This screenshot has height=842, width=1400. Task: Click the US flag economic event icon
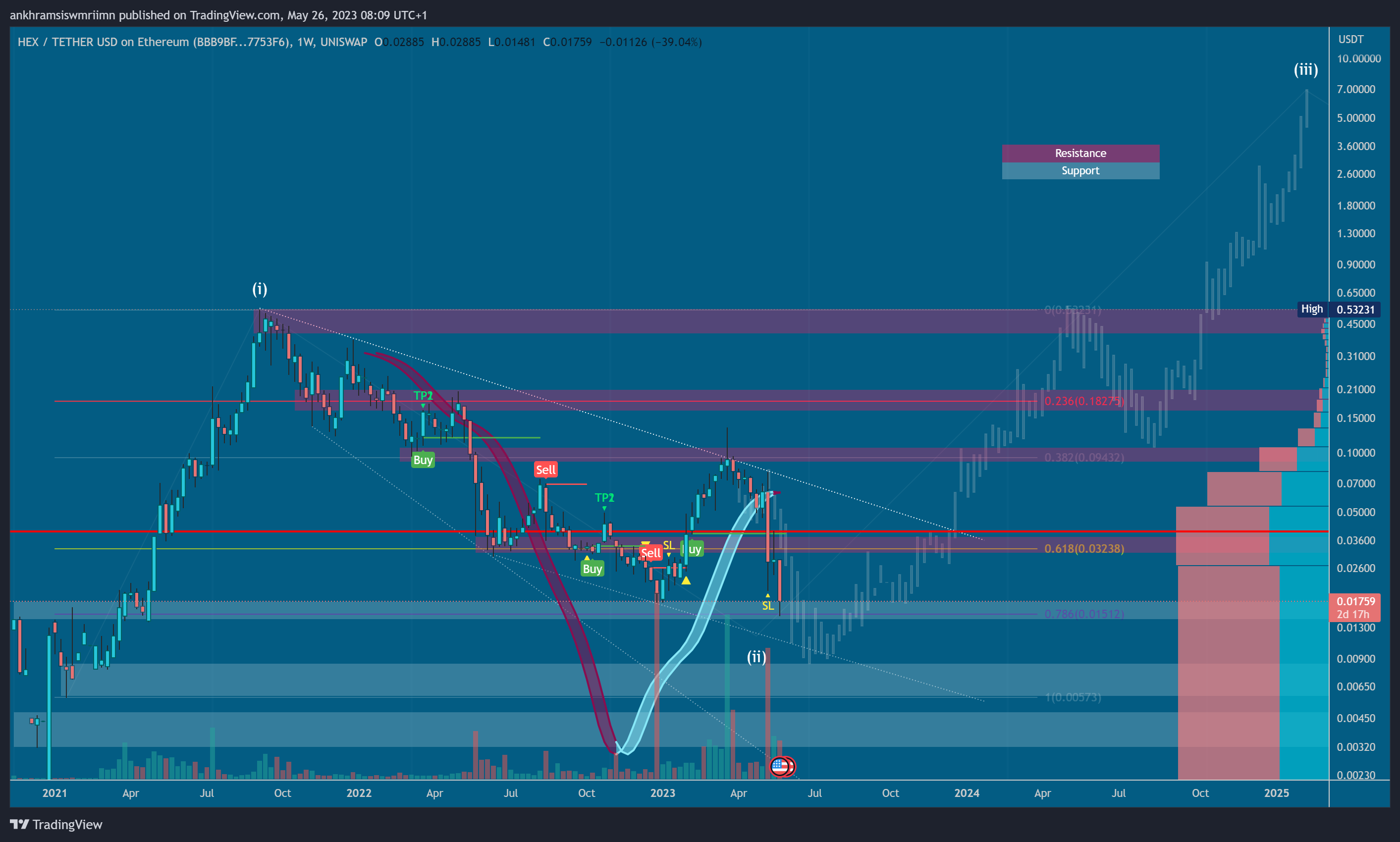click(x=779, y=767)
